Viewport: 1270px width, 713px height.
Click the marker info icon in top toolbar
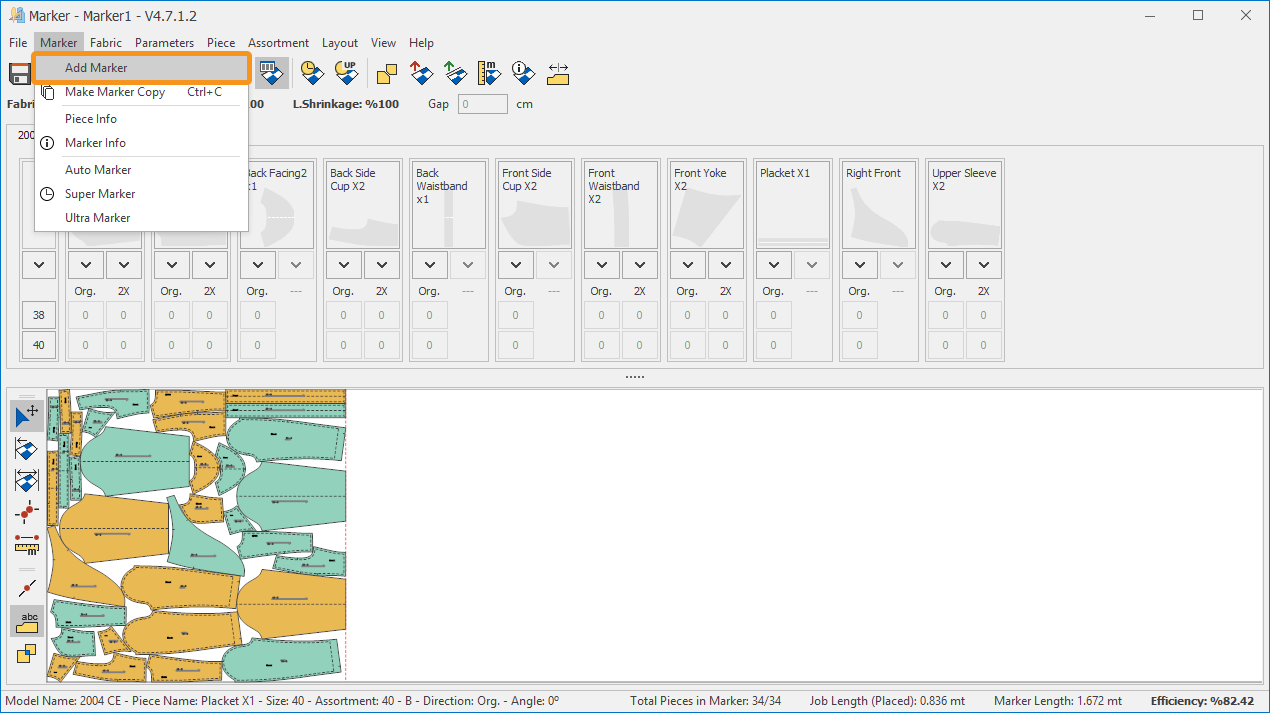[x=523, y=73]
